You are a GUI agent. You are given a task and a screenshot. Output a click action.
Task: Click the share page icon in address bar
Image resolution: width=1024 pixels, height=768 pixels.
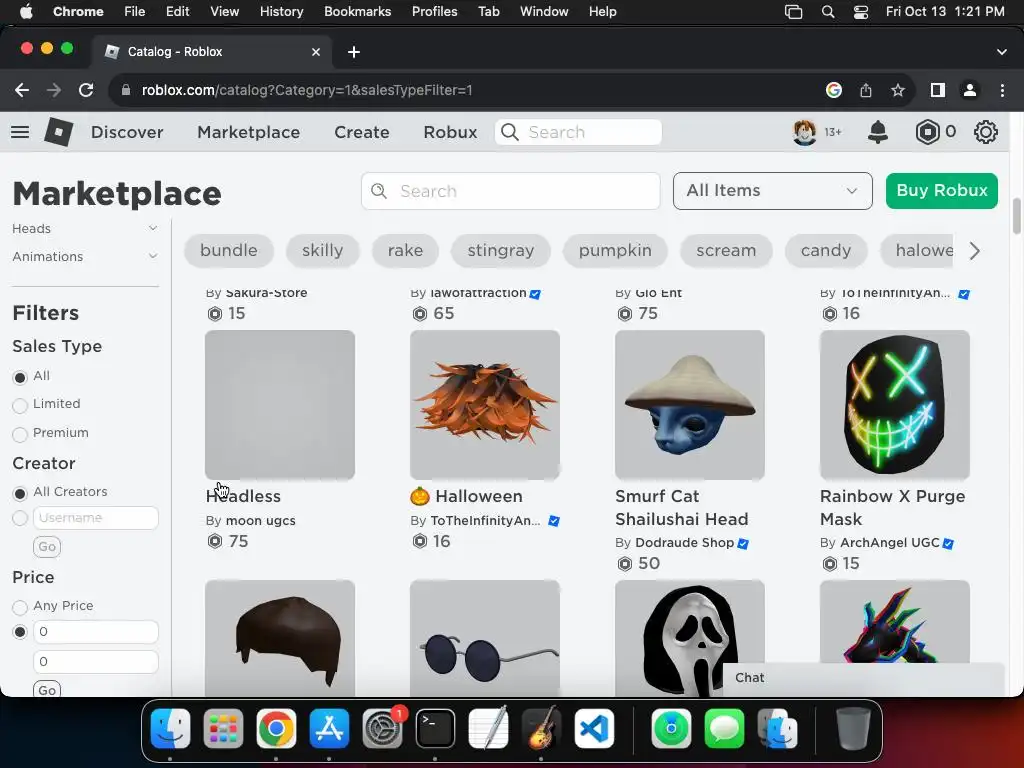[x=866, y=90]
